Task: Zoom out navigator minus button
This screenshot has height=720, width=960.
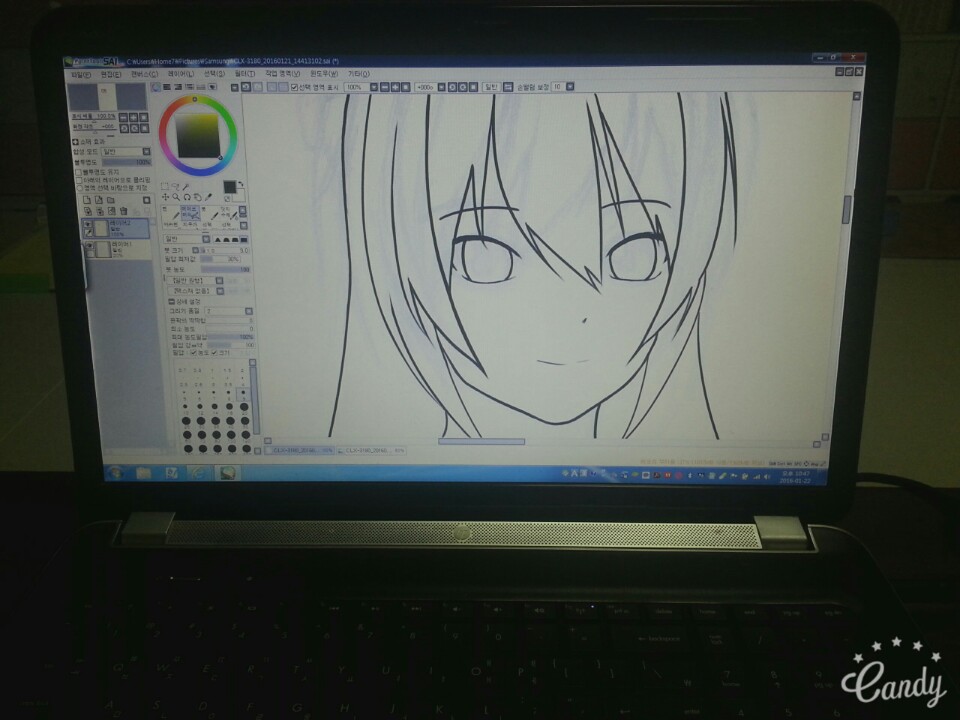Action: (x=123, y=118)
